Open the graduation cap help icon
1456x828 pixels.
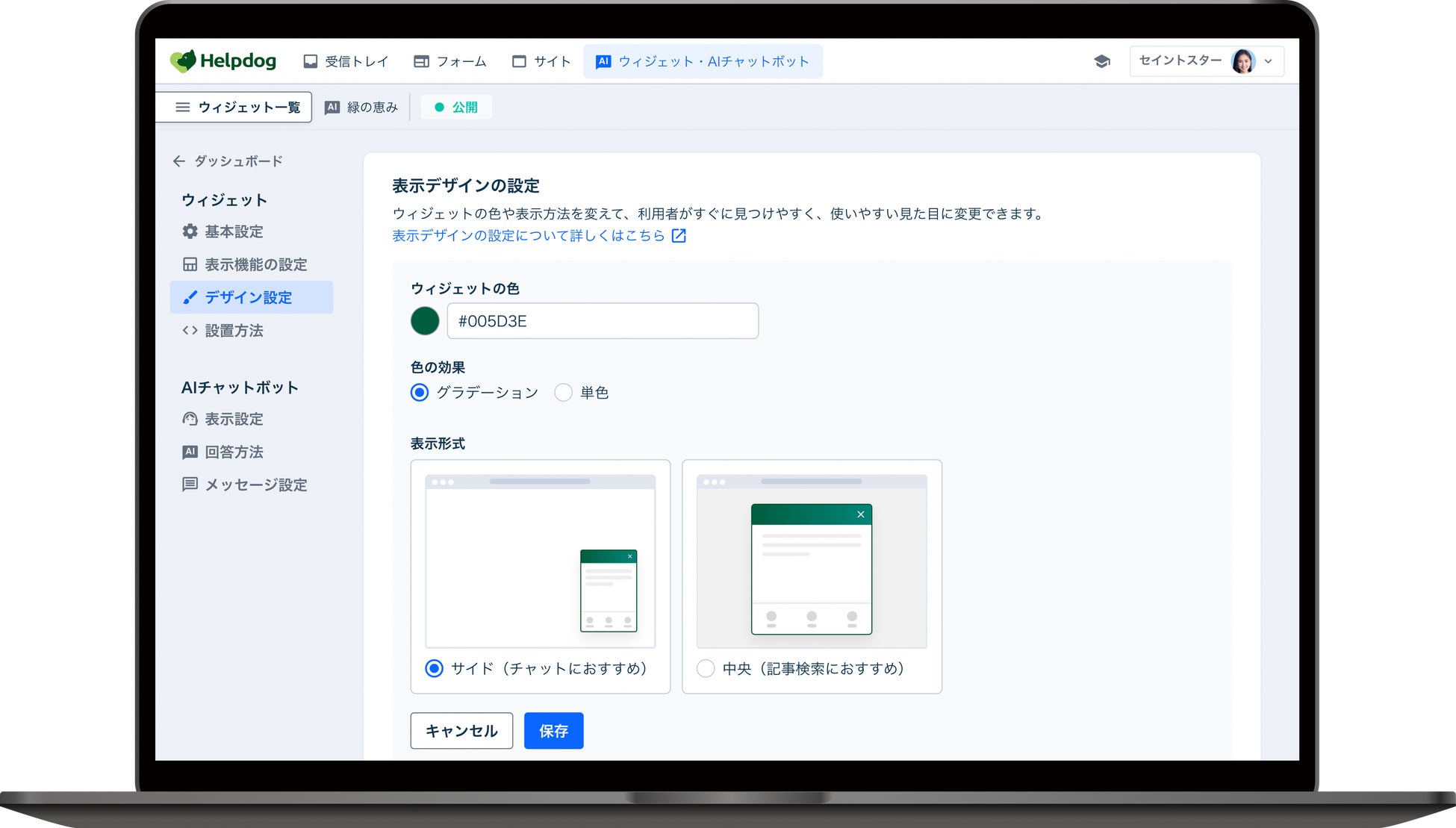point(1101,61)
